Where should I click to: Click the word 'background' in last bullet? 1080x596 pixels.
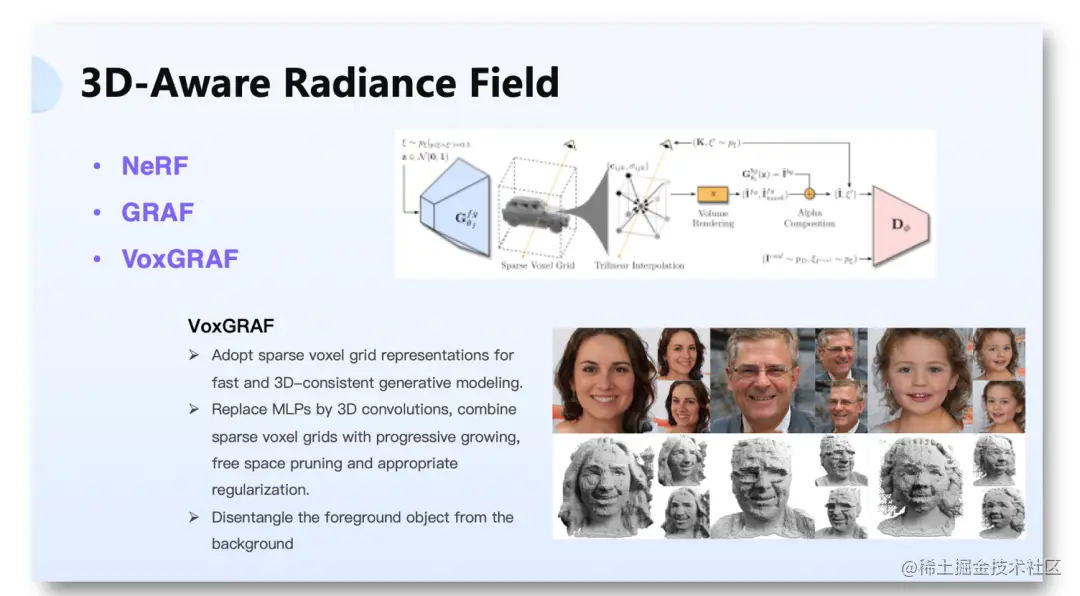(252, 544)
